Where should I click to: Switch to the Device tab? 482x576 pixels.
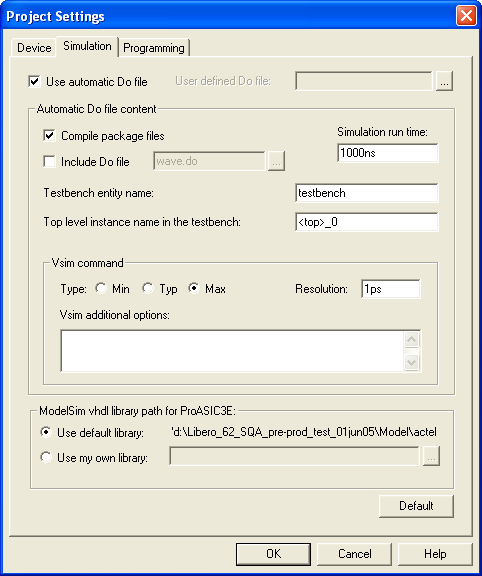[x=34, y=48]
